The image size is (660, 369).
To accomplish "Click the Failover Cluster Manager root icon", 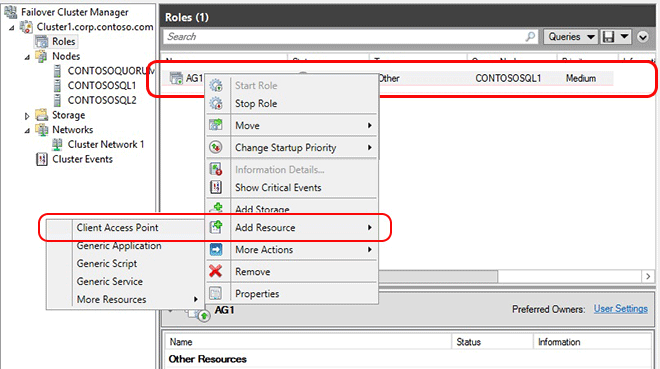I will coord(11,12).
